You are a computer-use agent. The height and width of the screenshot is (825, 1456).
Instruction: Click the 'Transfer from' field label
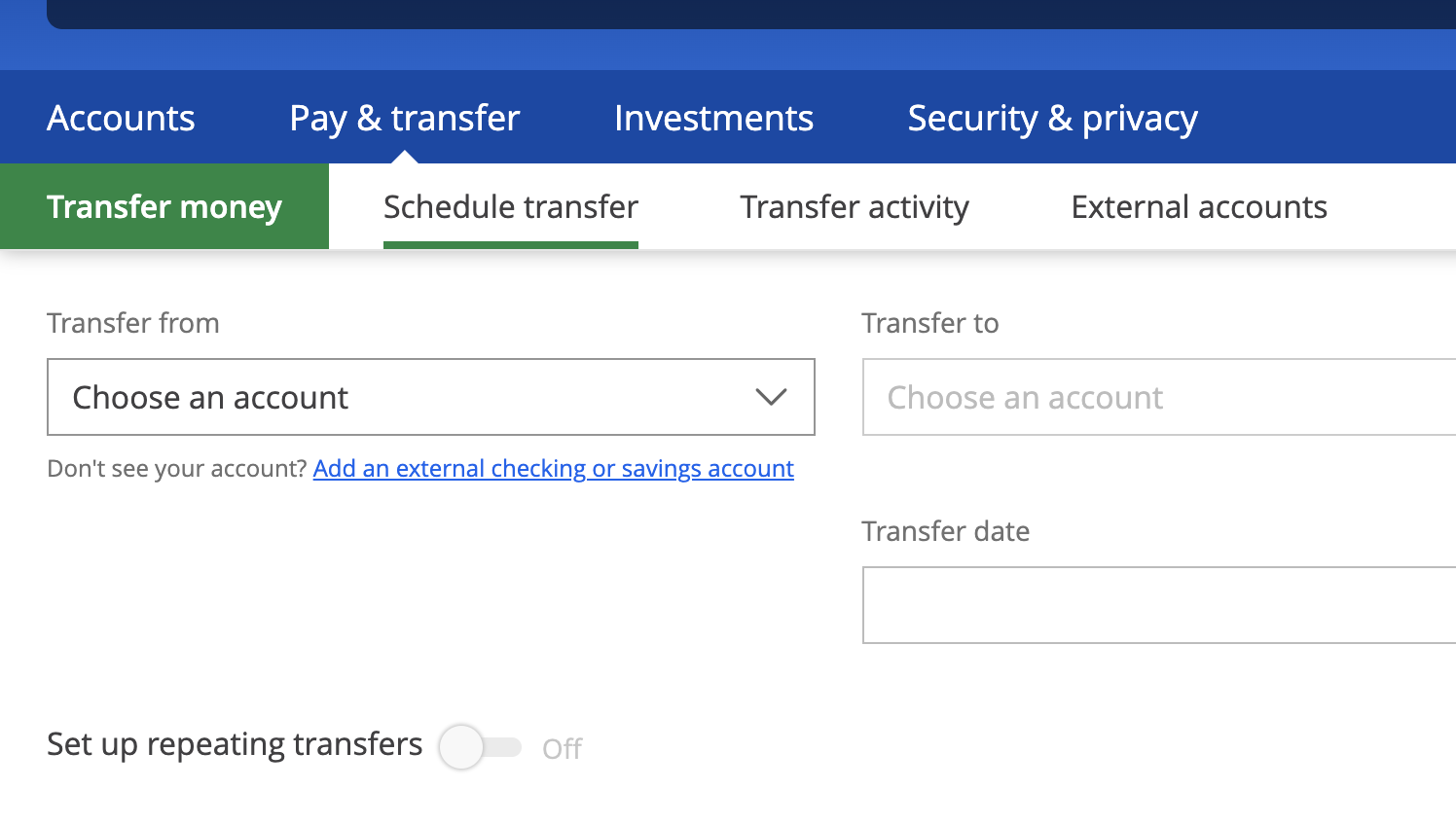(133, 323)
